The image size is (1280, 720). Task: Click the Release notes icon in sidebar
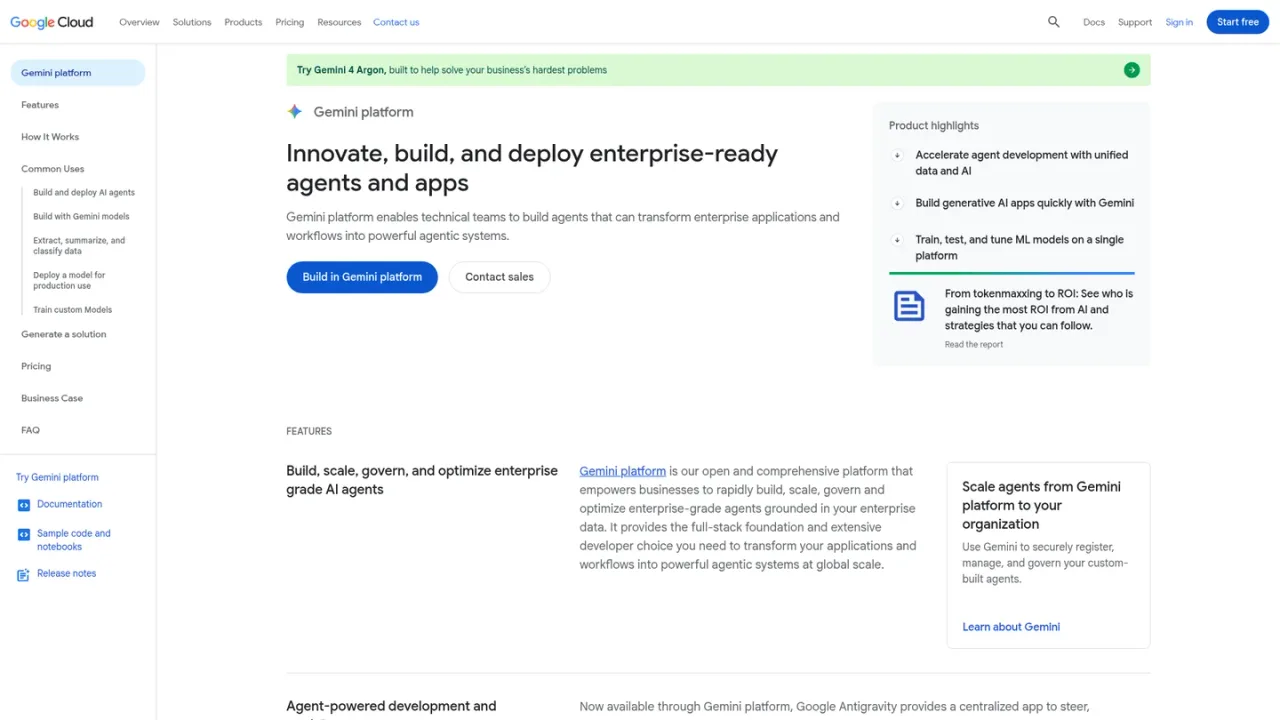pos(24,575)
